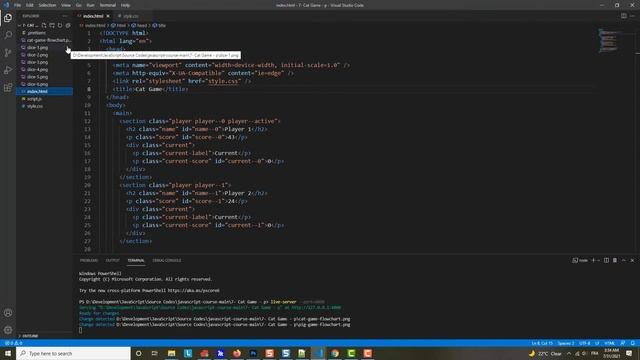Image resolution: width=640 pixels, height=360 pixels.
Task: Click Split Terminal icon
Action: [607, 260]
